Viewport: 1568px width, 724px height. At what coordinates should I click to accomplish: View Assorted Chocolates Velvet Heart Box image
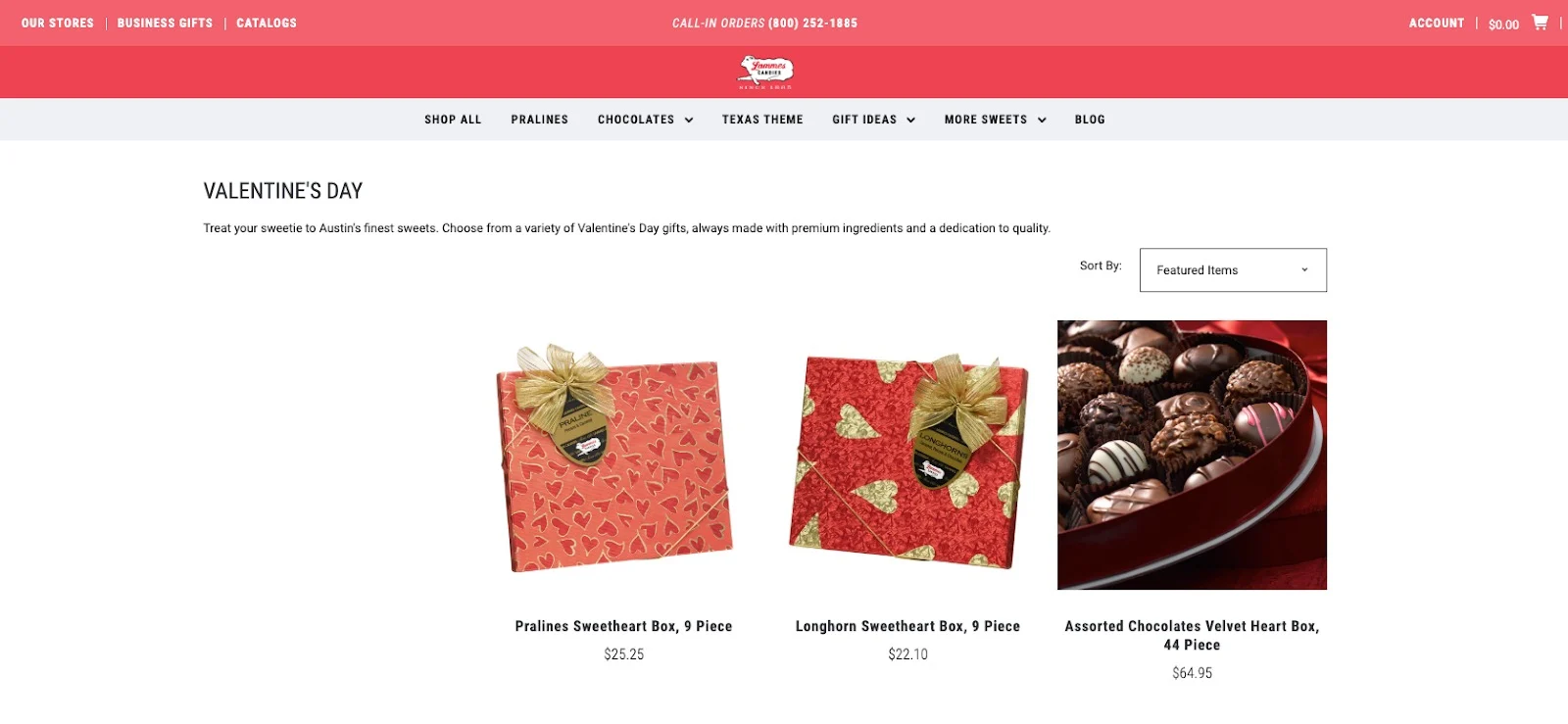coord(1192,455)
